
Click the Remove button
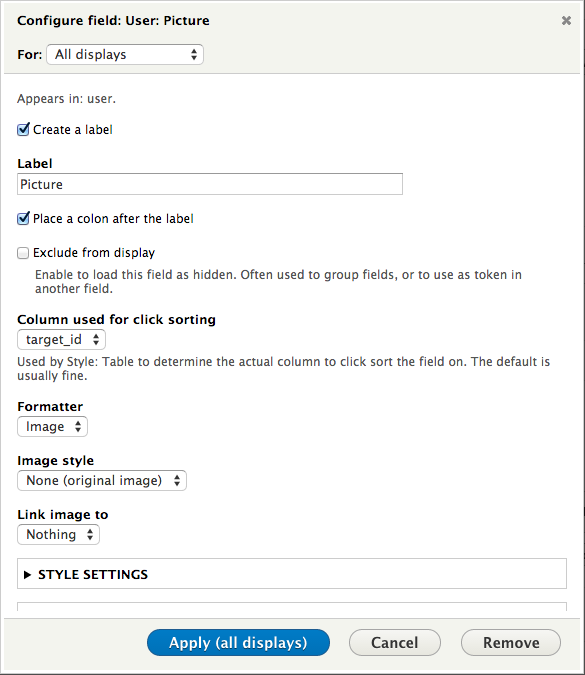coord(511,642)
